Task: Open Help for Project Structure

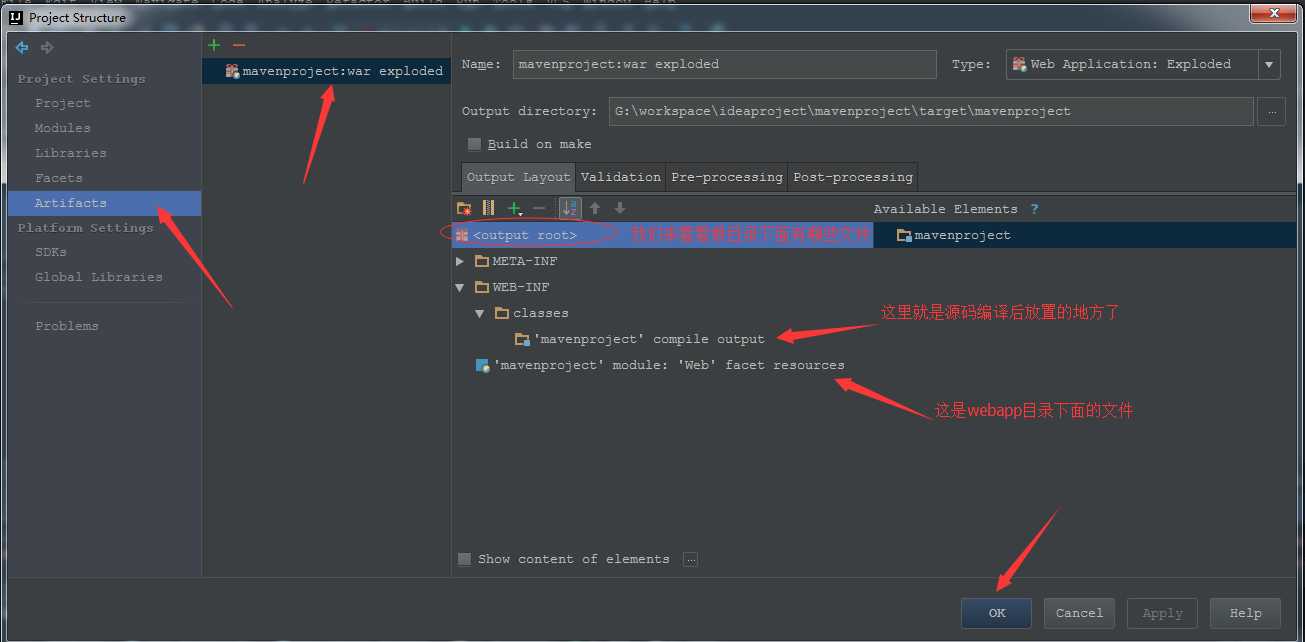Action: tap(1246, 613)
